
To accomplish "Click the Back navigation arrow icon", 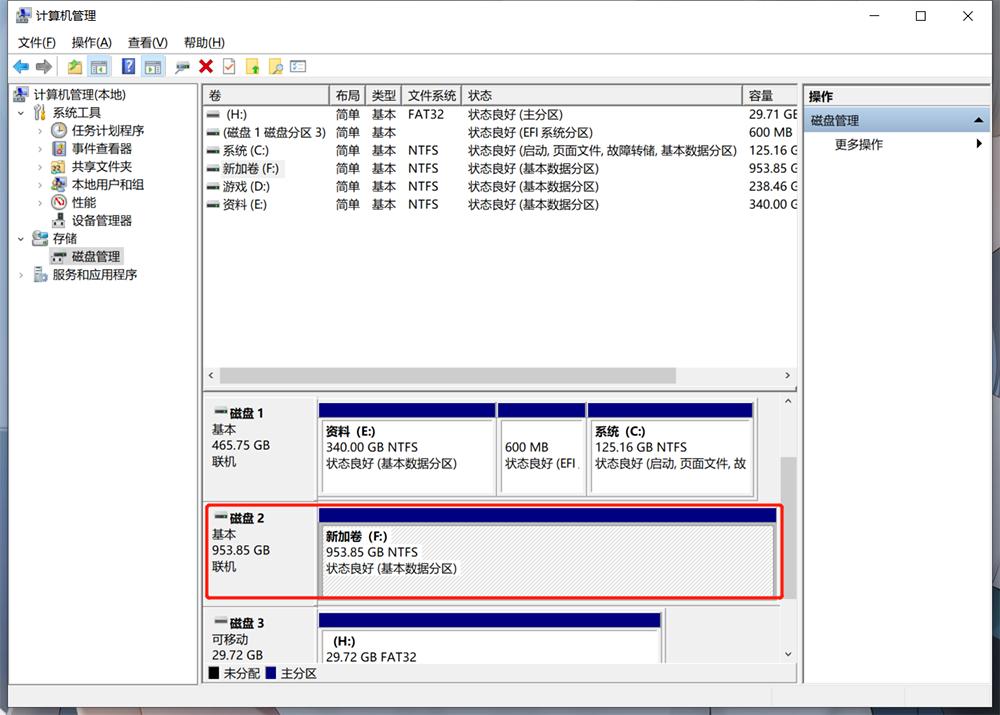I will (20, 66).
